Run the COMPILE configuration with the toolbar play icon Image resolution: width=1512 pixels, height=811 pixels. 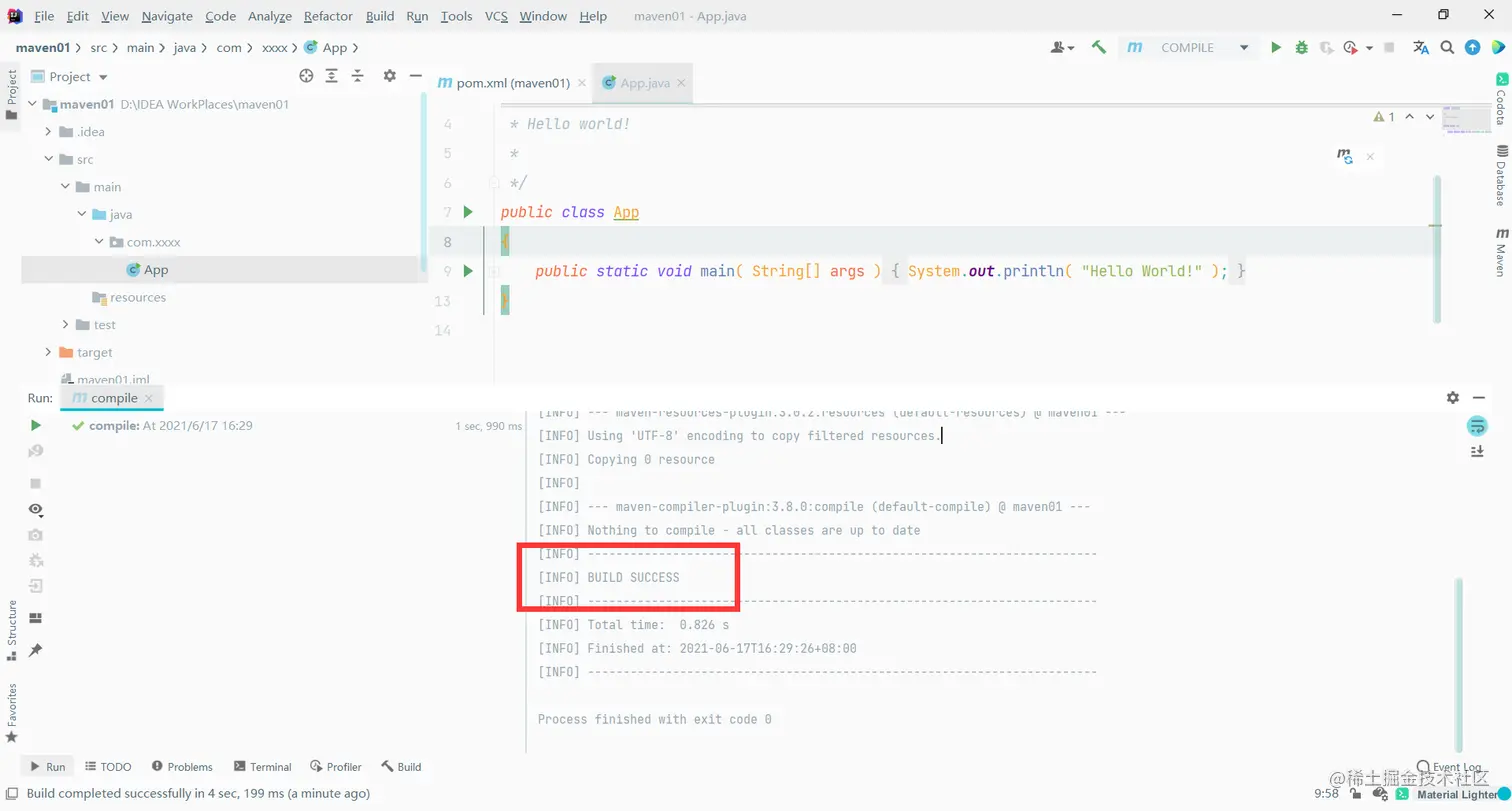point(1275,47)
